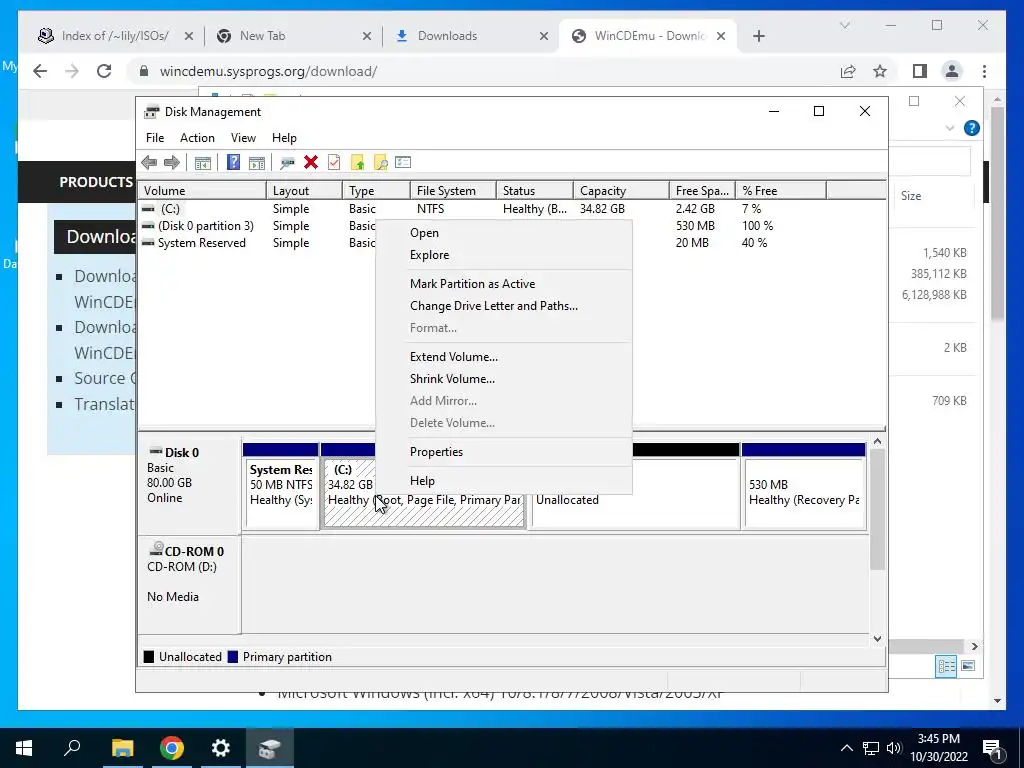Click the Show/Hide Console Tree toolbar icon
The height and width of the screenshot is (768, 1024).
tap(202, 163)
